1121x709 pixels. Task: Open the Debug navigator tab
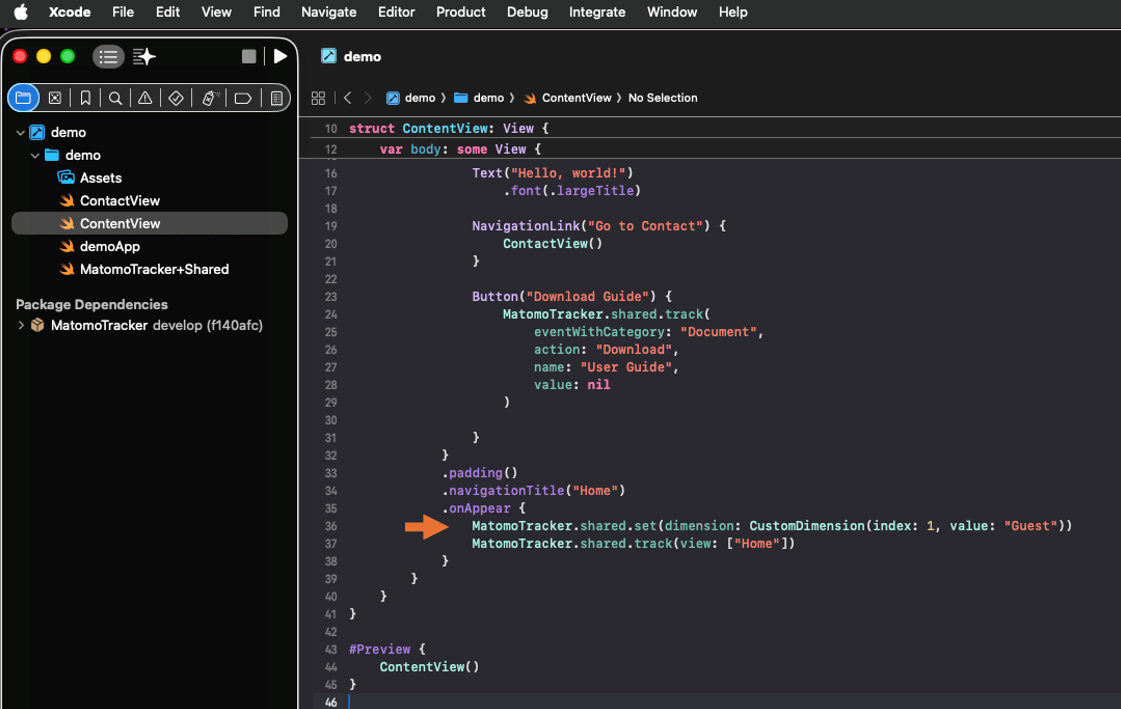point(209,98)
